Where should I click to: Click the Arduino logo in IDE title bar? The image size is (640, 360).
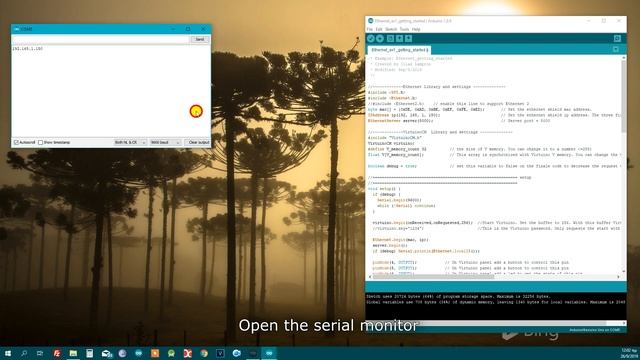pyautogui.click(x=370, y=20)
